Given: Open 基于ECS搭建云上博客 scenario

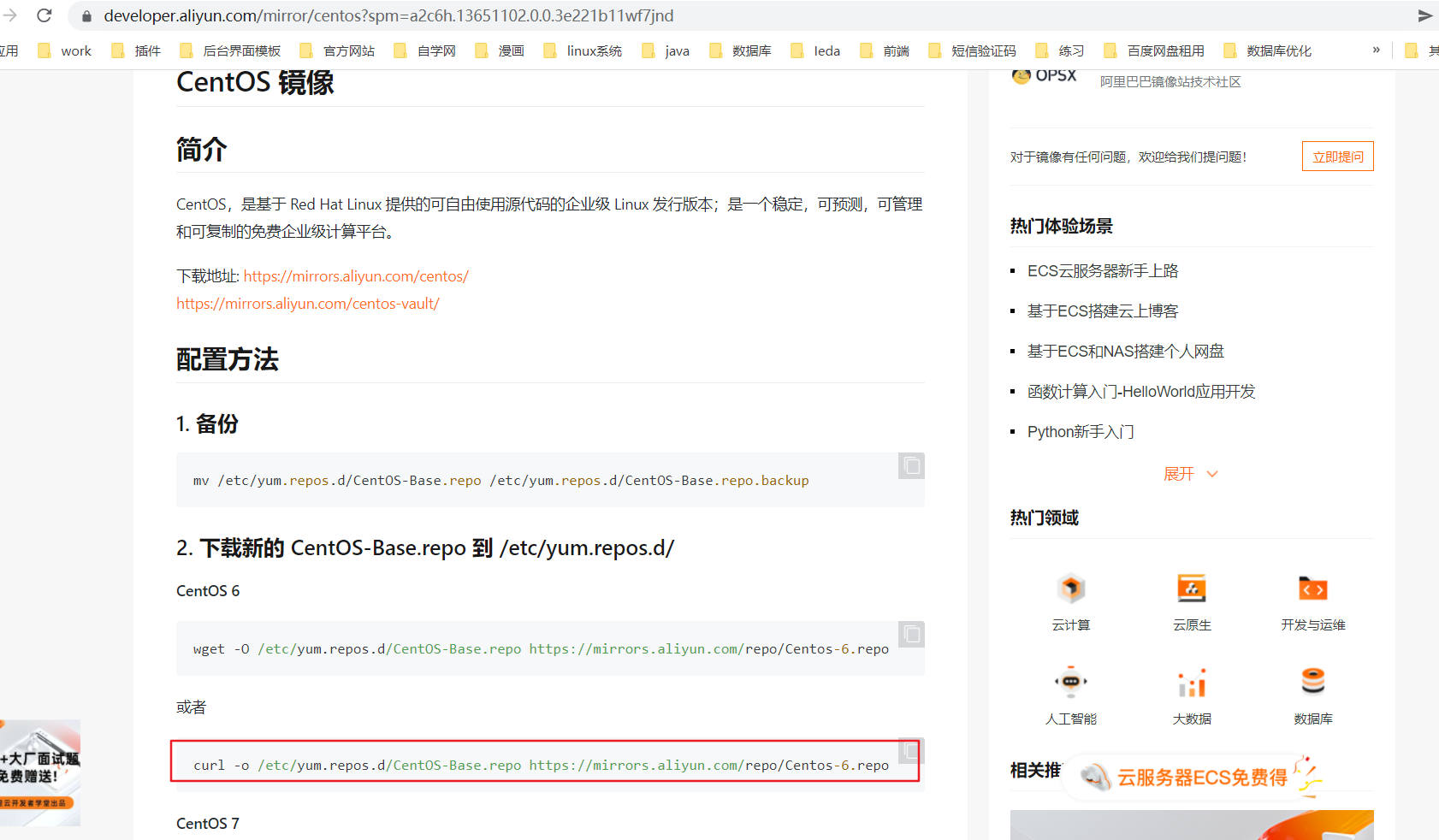Looking at the screenshot, I should click(1103, 311).
